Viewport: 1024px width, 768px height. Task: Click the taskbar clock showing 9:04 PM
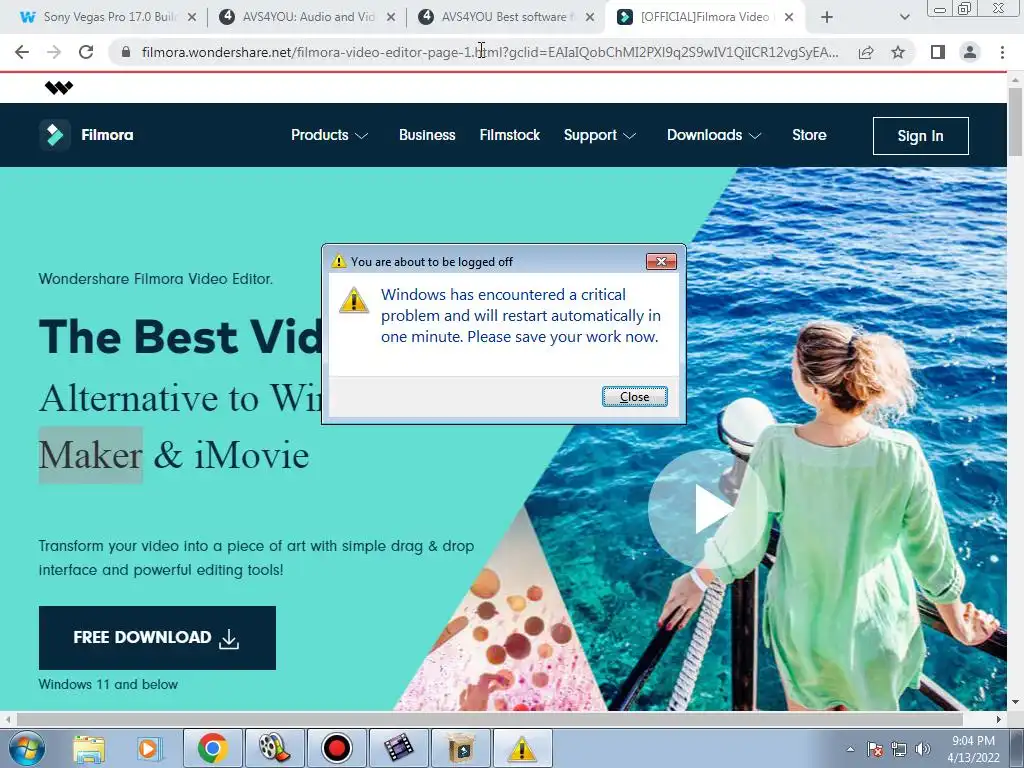click(x=973, y=749)
